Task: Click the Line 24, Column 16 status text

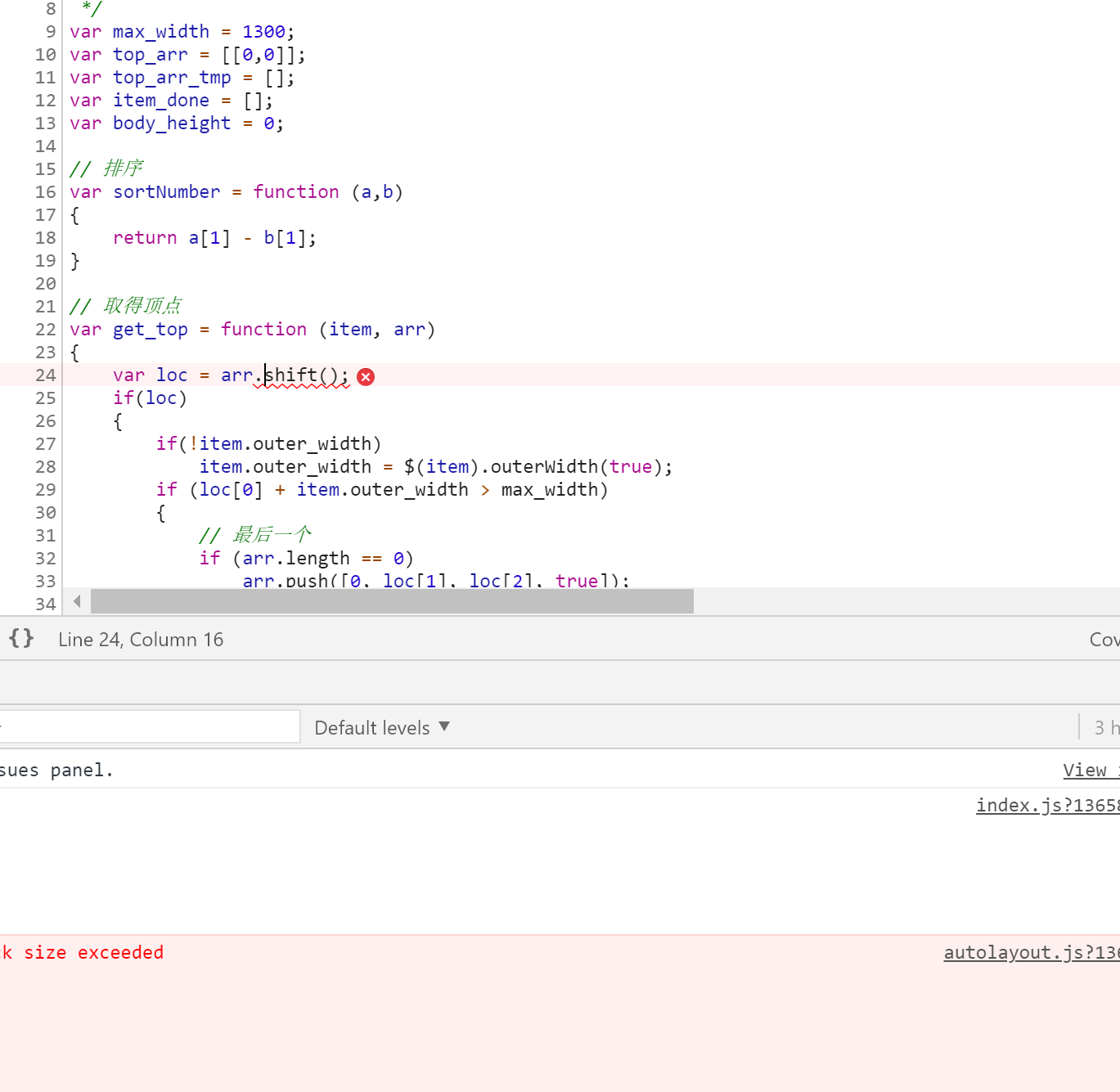Action: click(141, 640)
